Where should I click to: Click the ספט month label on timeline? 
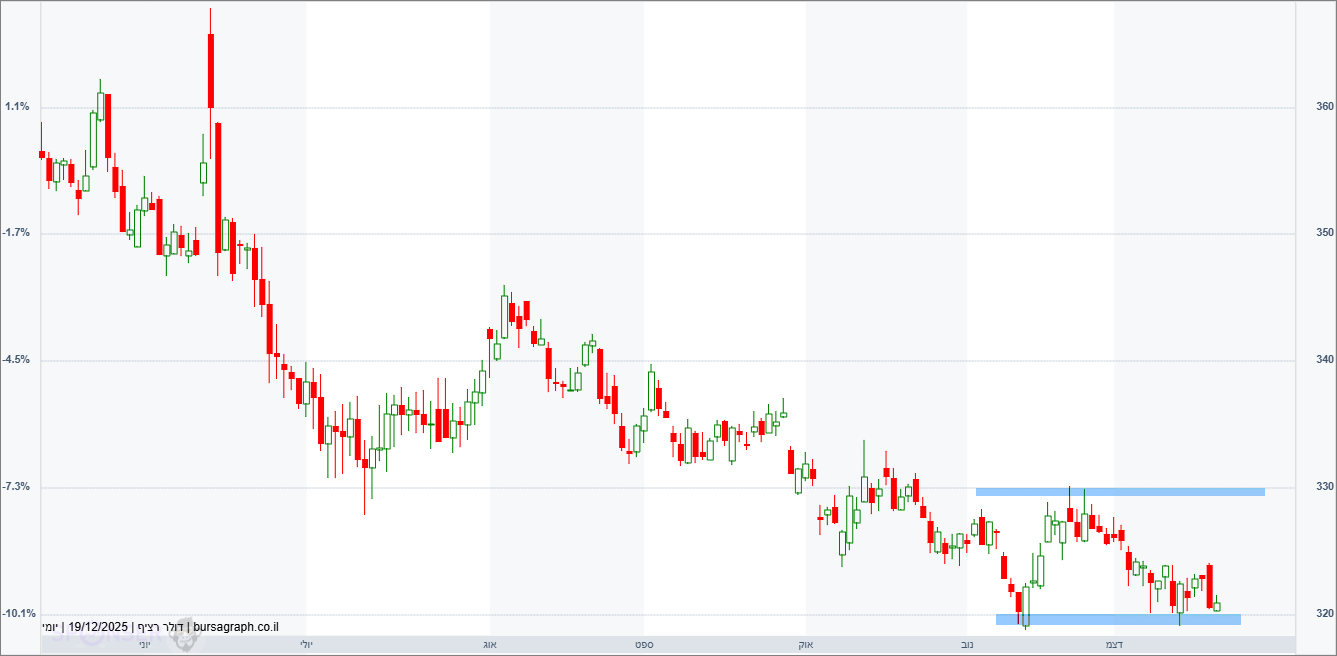pyautogui.click(x=643, y=645)
